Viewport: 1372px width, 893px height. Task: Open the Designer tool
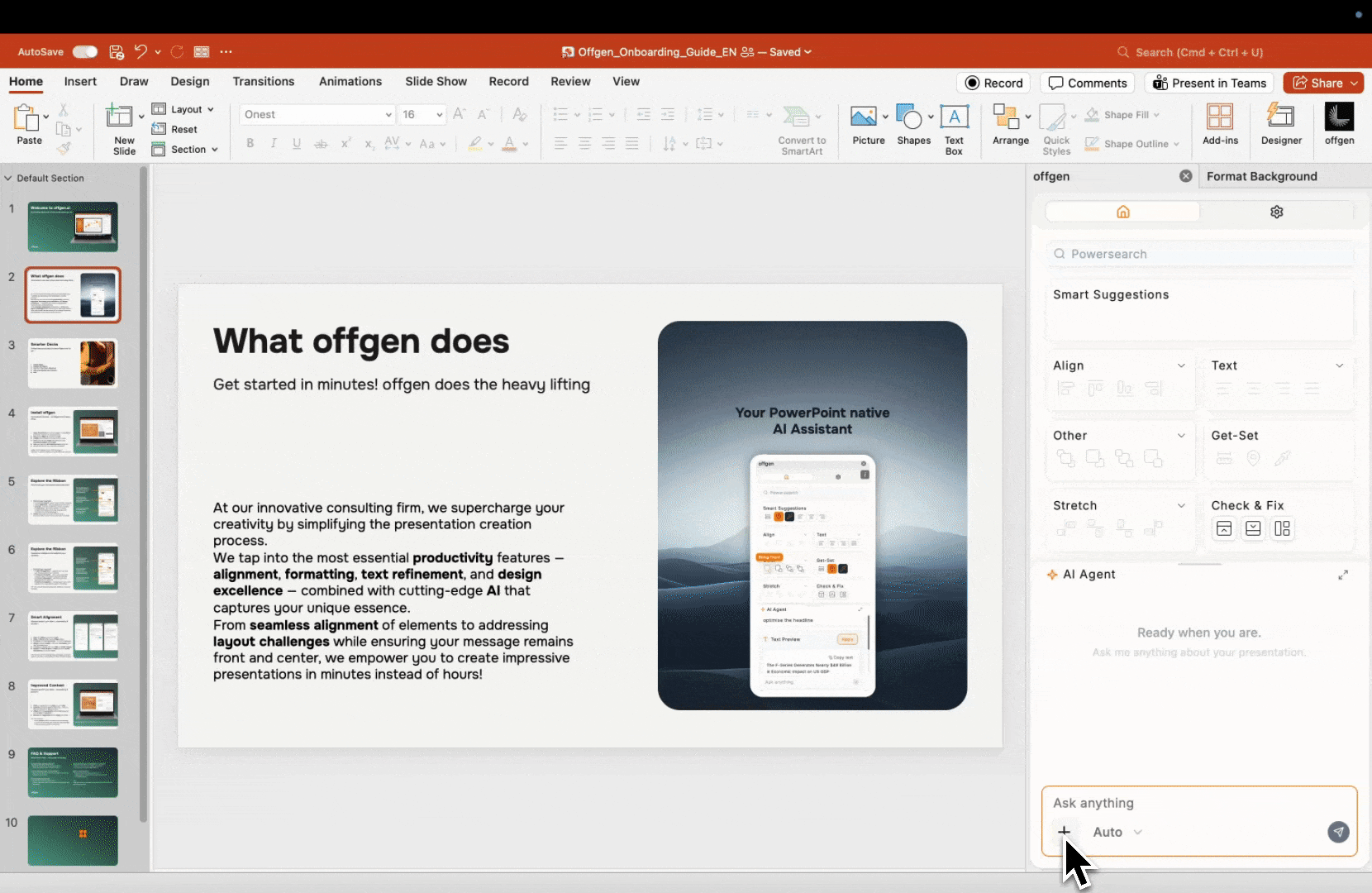[1280, 123]
